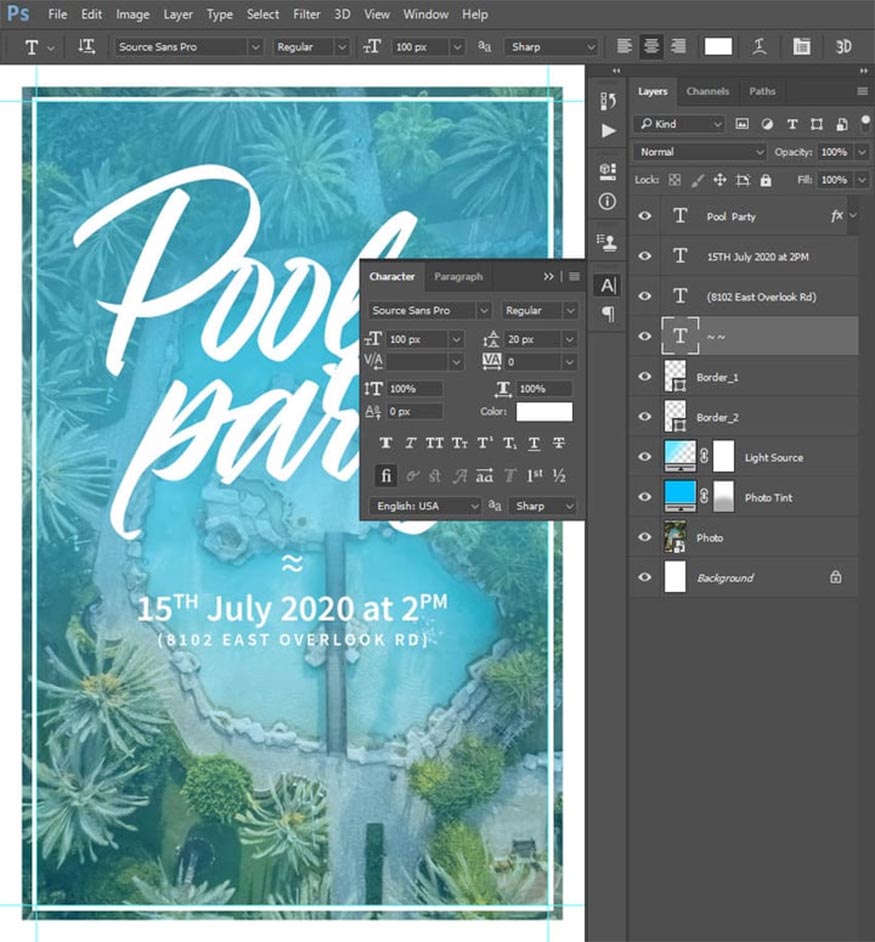Open the Actions panel play icon
The image size is (875, 942).
608,130
